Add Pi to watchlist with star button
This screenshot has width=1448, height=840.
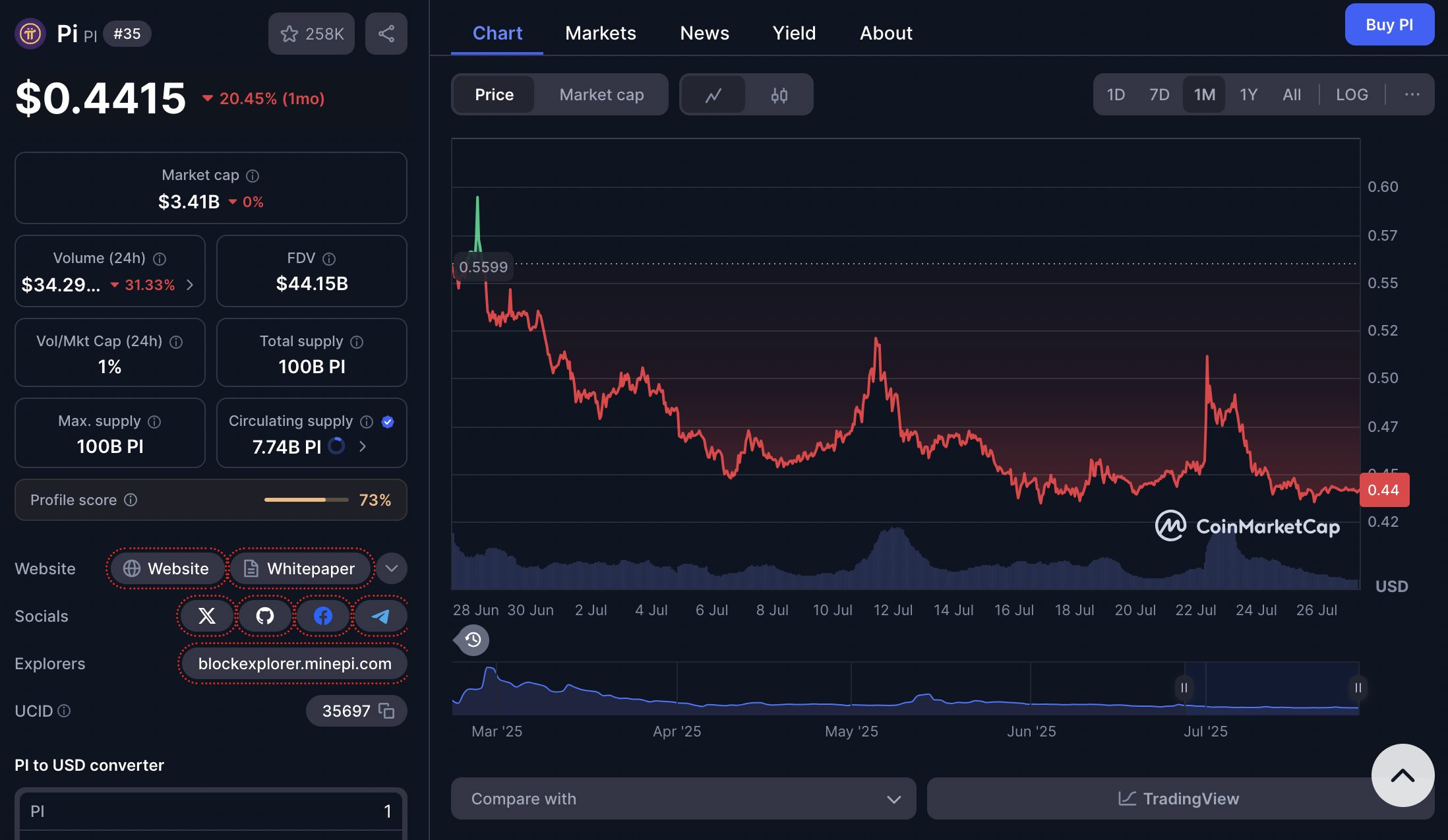pyautogui.click(x=311, y=34)
